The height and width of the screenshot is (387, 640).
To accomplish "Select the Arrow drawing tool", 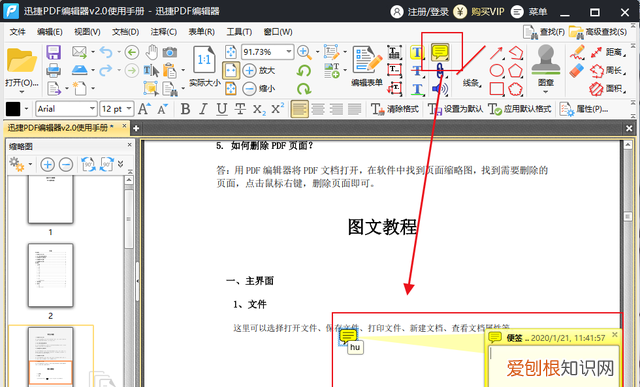I will [496, 53].
